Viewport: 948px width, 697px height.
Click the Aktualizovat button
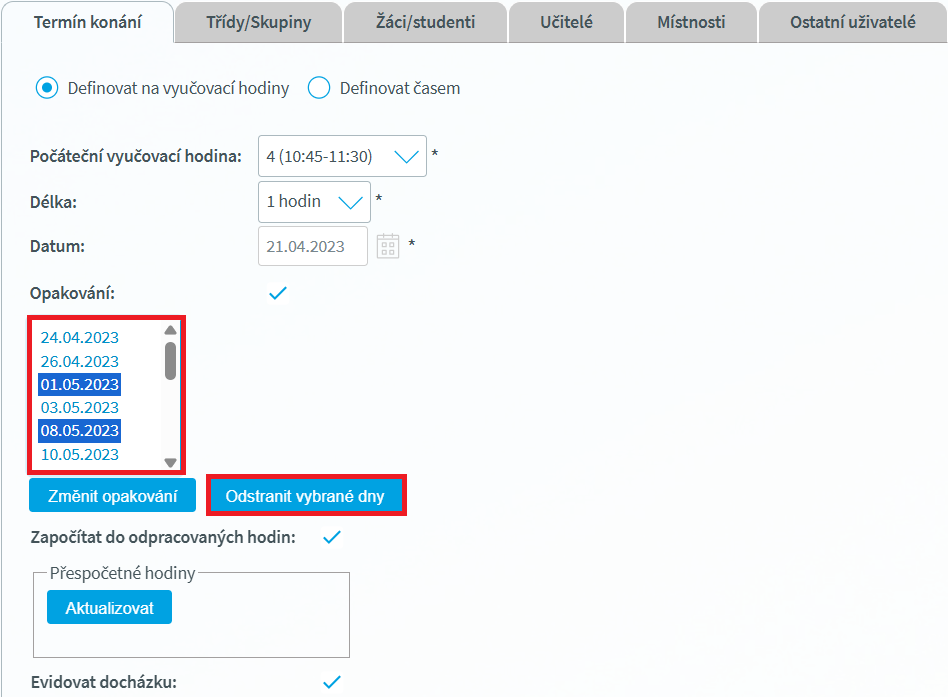pyautogui.click(x=109, y=607)
